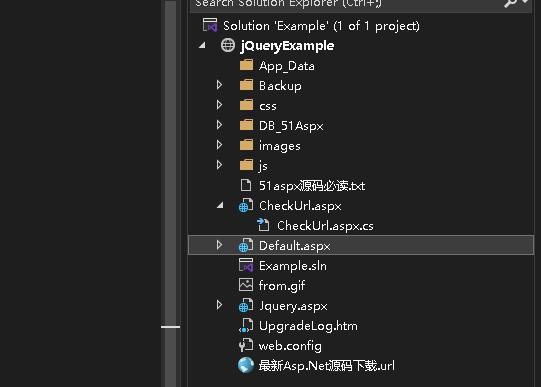This screenshot has height=387, width=541.
Task: Select the CheckUrl.aspx.cs file name
Action: pyautogui.click(x=325, y=226)
